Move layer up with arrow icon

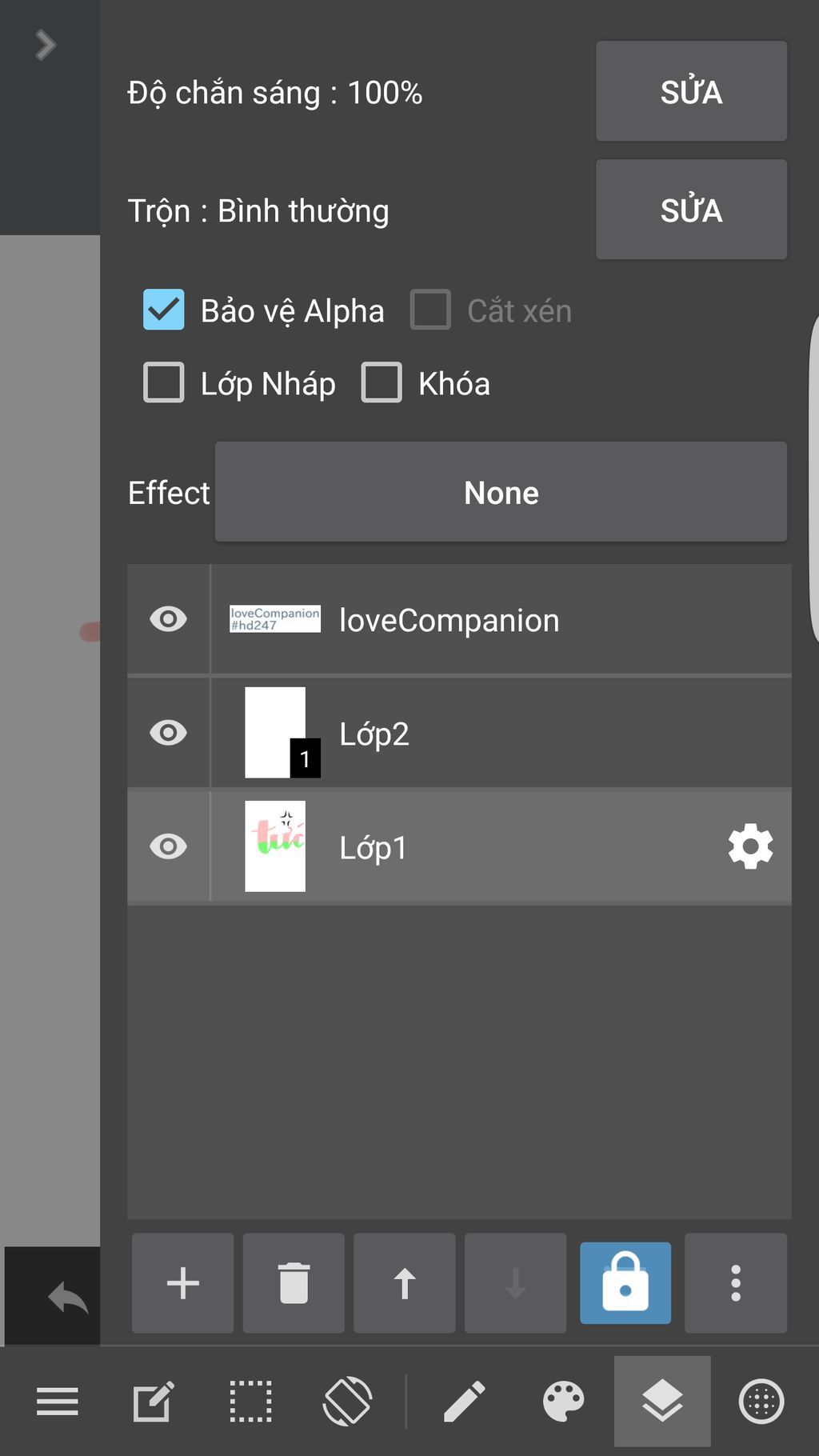click(x=405, y=1283)
